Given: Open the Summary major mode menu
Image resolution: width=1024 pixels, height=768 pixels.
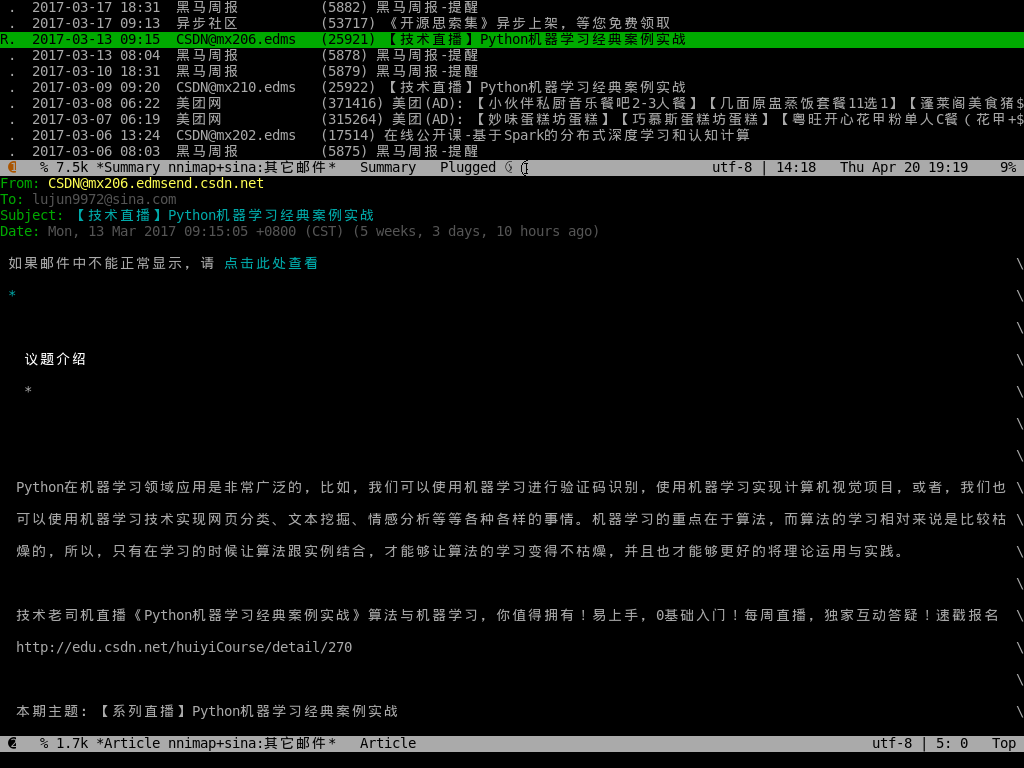Looking at the screenshot, I should coord(387,167).
